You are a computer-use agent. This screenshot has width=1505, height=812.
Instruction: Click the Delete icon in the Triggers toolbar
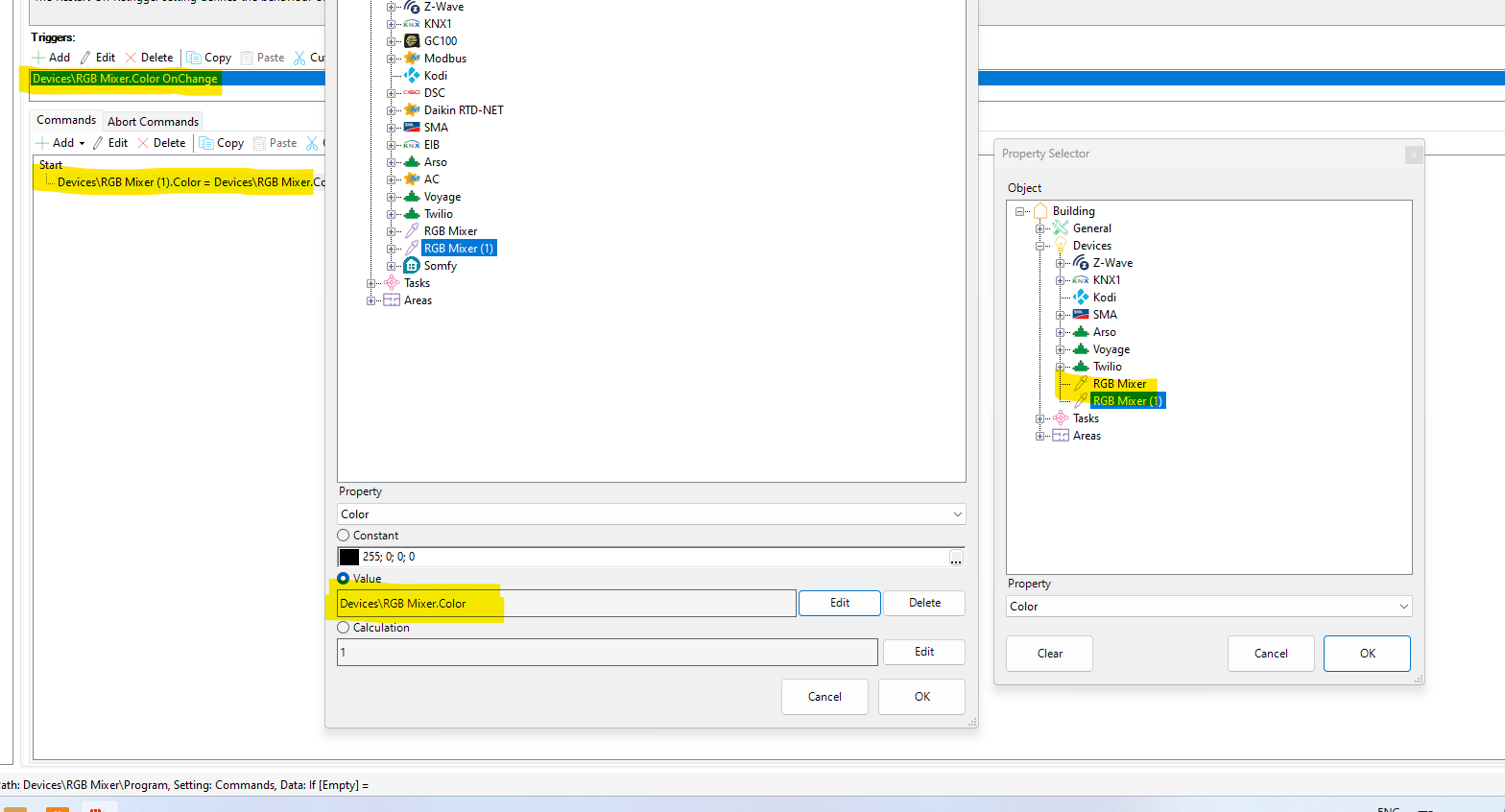pos(131,58)
